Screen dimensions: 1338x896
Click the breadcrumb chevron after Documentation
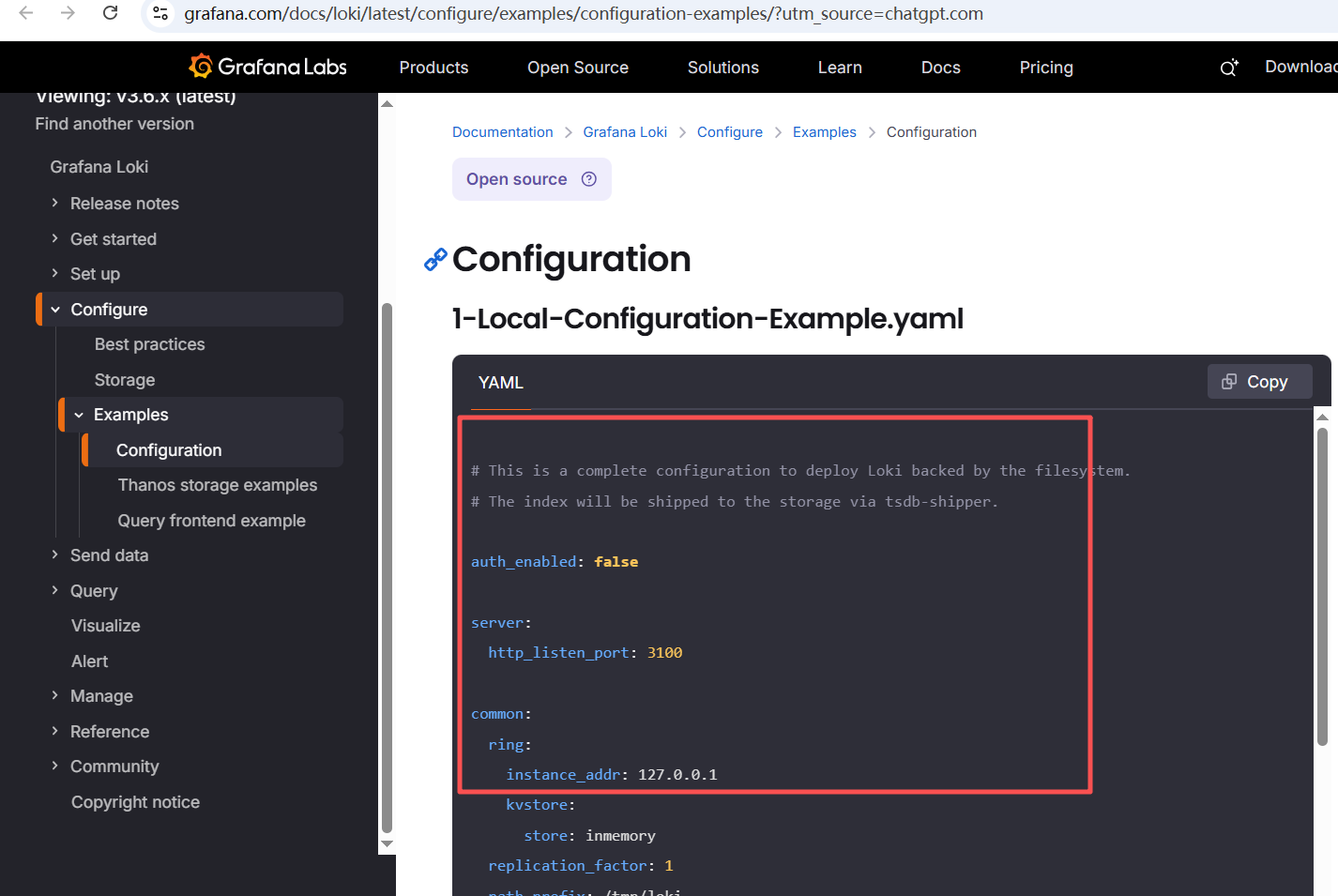pyautogui.click(x=569, y=132)
